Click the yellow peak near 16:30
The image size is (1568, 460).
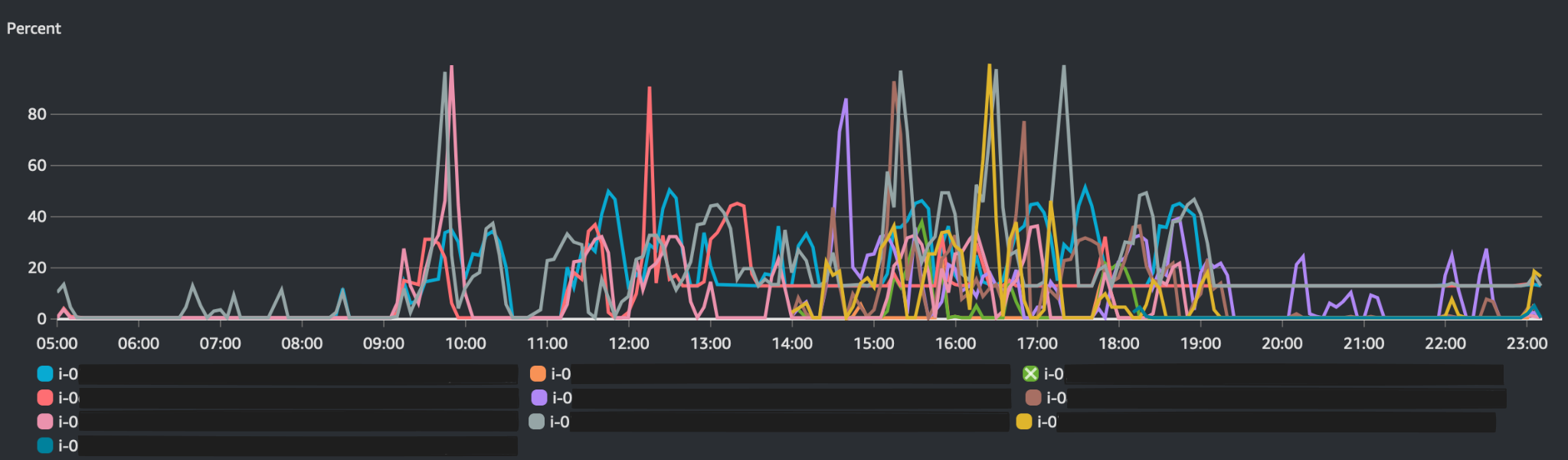pos(989,66)
